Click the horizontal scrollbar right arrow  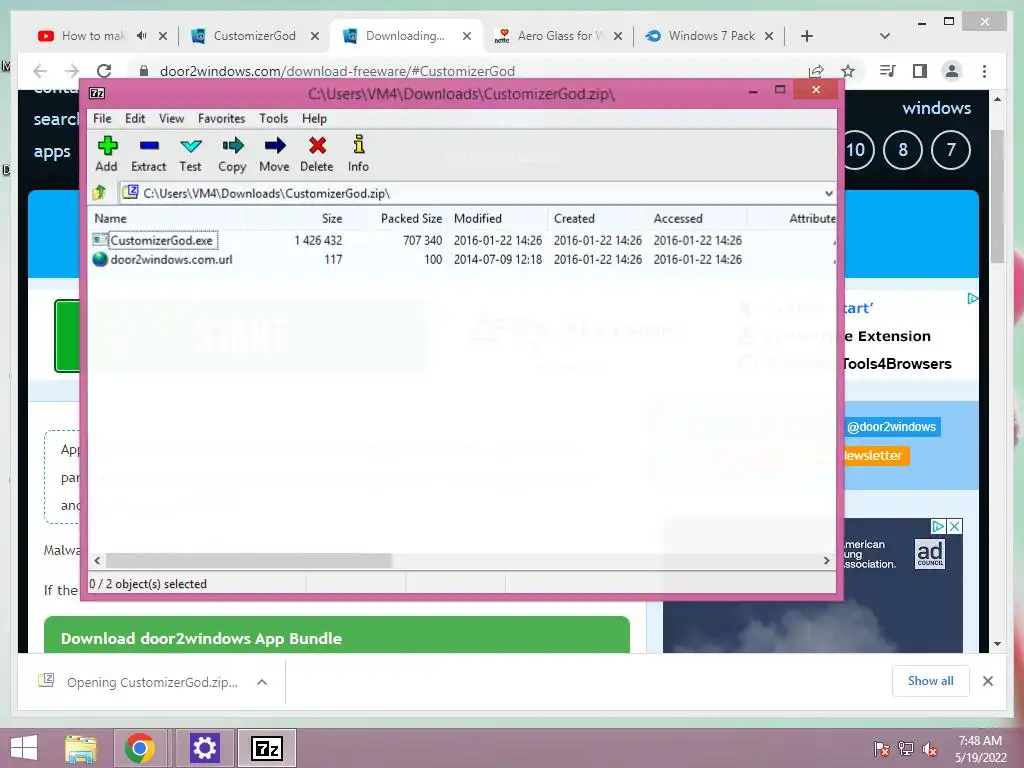click(826, 560)
